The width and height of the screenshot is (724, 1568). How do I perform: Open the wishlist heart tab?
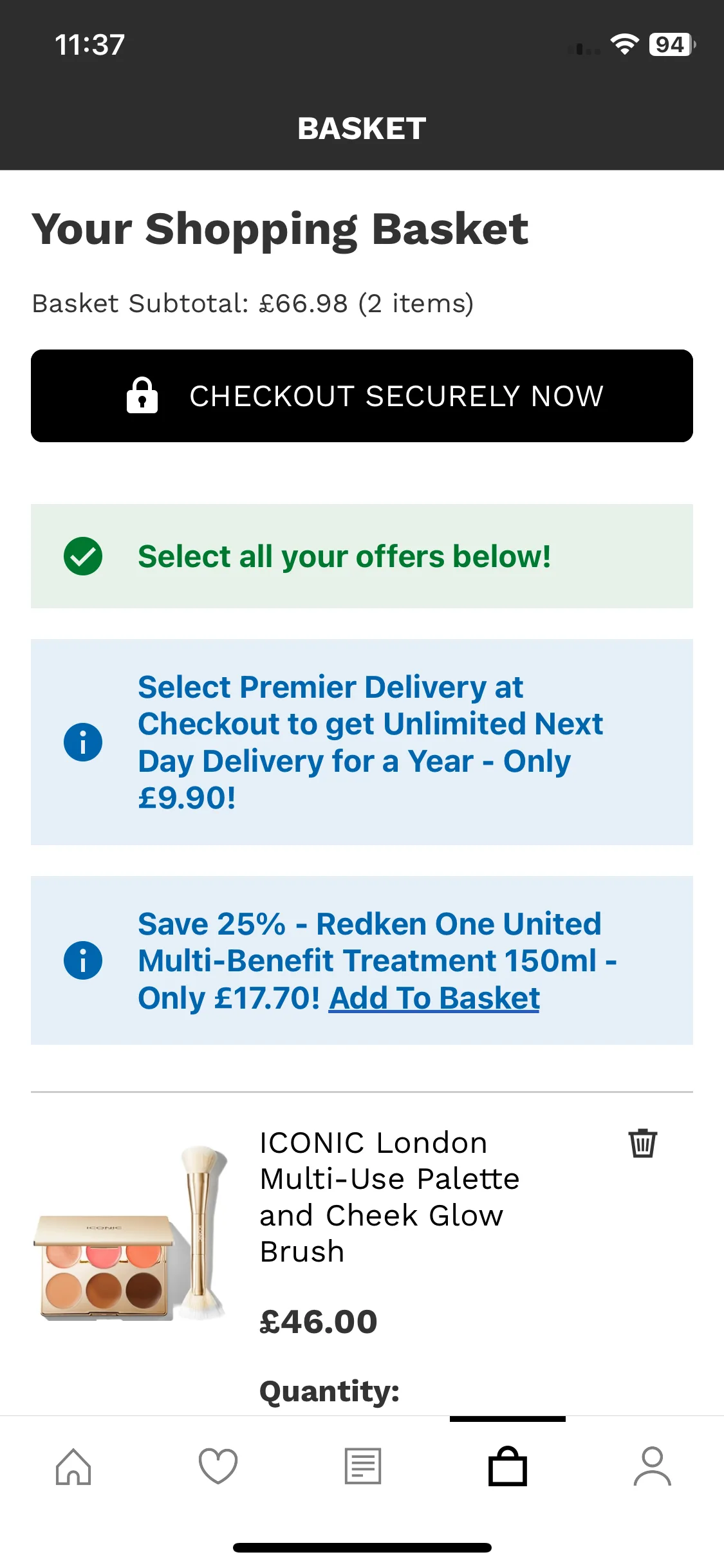pyautogui.click(x=218, y=1467)
